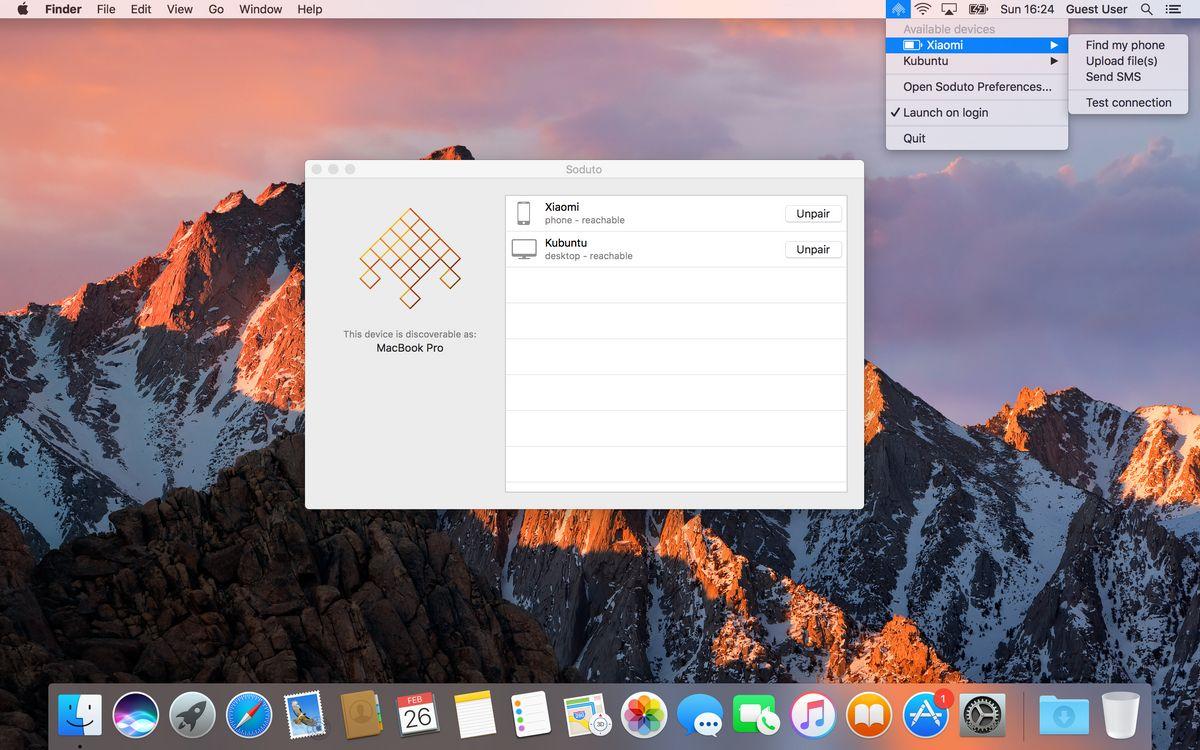
Task: Open Safari from the dock
Action: coord(248,715)
